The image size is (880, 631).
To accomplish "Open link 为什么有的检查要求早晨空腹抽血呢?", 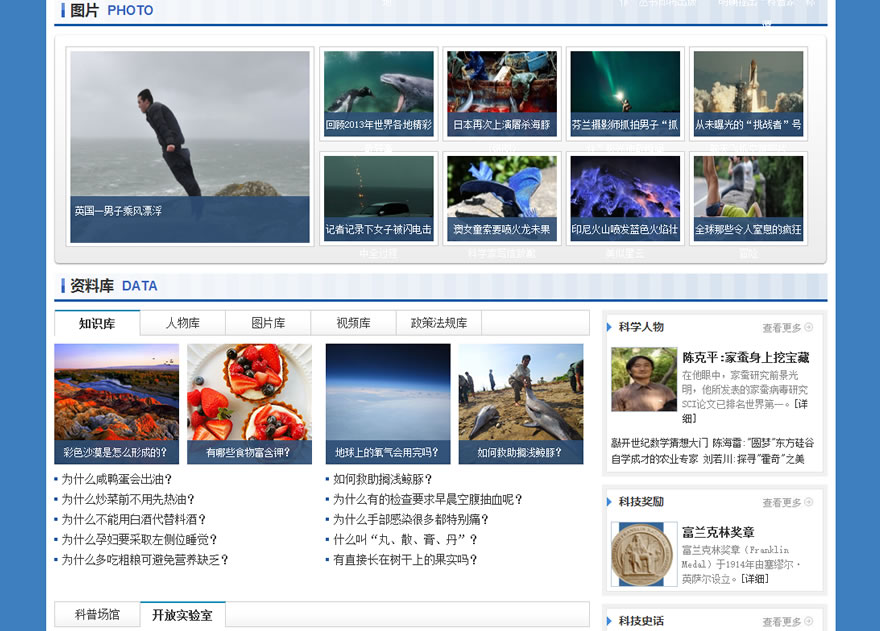I will pos(428,499).
